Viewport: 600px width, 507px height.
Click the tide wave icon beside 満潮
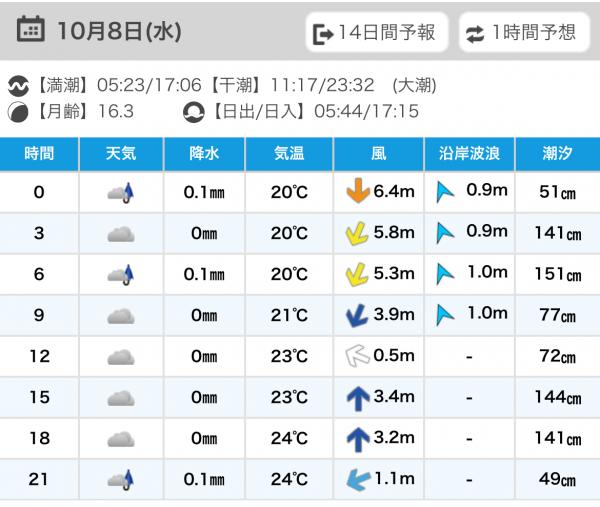(x=19, y=86)
